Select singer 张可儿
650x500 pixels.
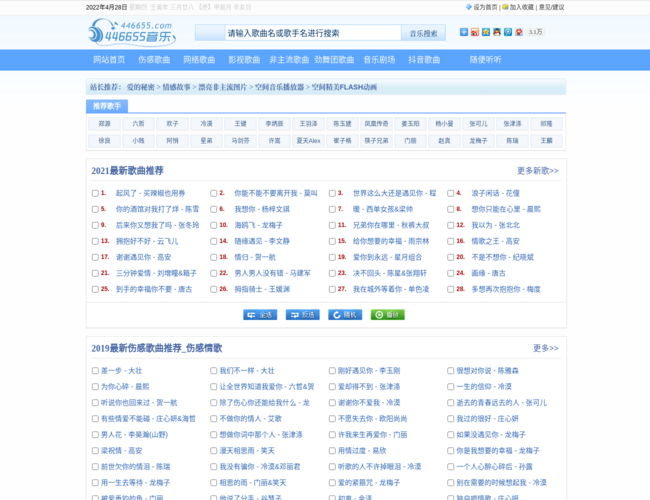pos(478,124)
